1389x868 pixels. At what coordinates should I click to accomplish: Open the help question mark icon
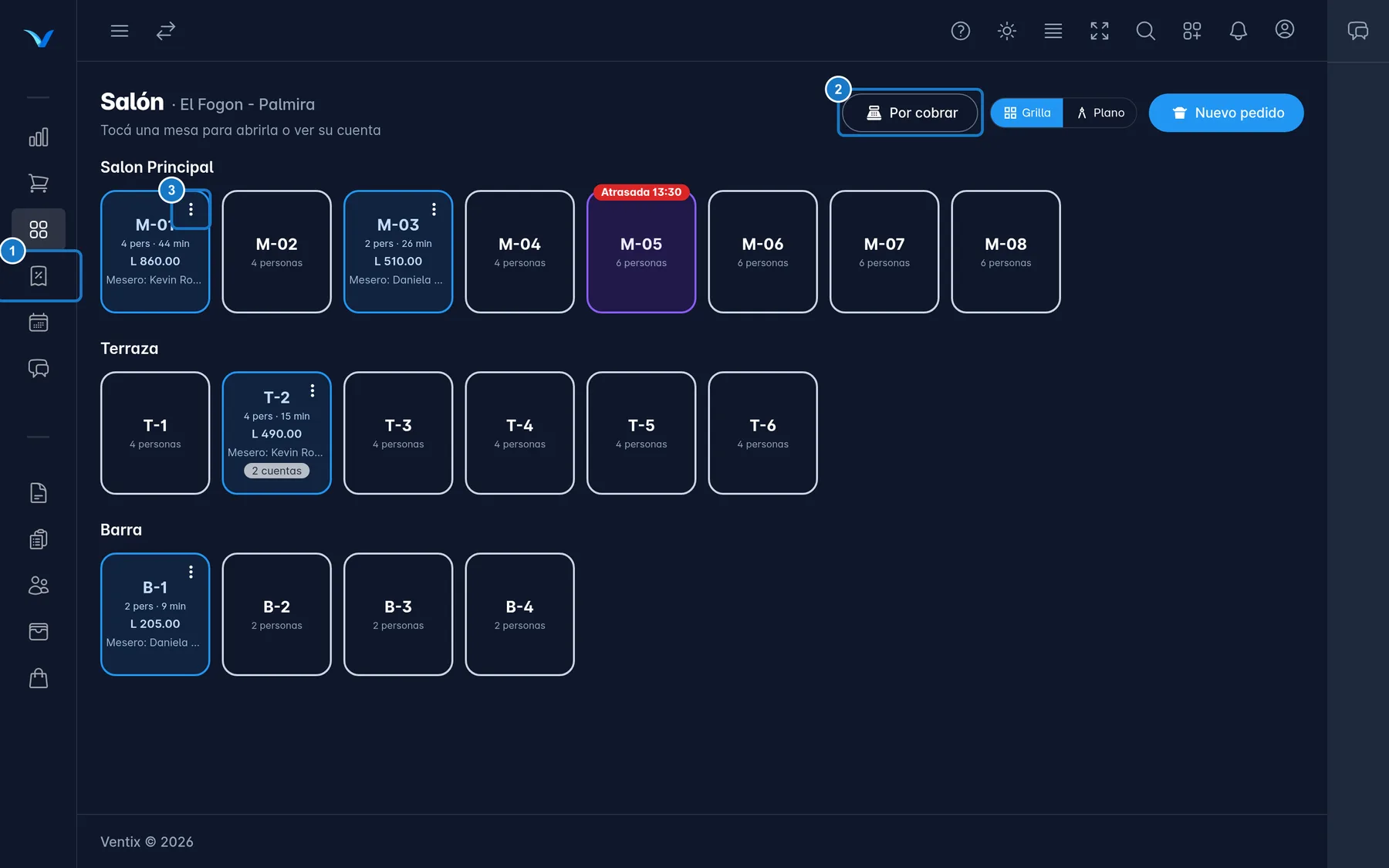(x=961, y=31)
